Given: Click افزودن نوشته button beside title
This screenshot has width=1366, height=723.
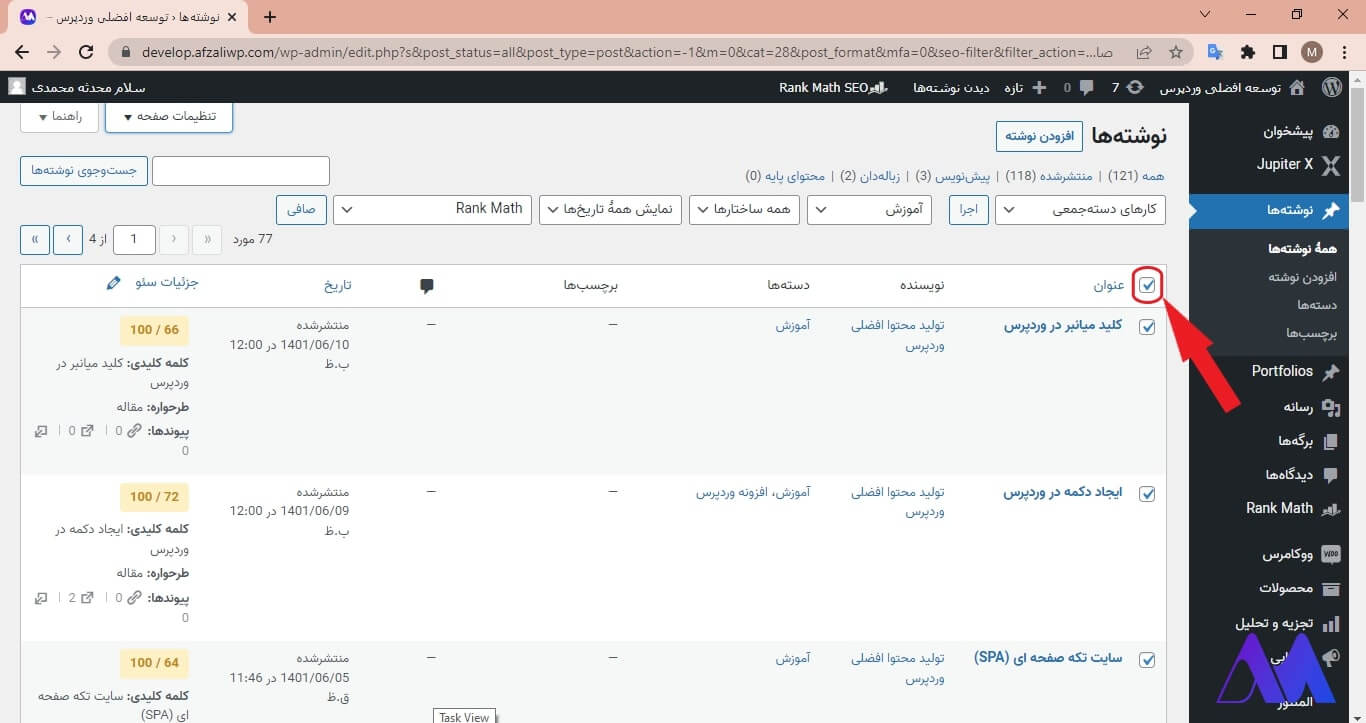Looking at the screenshot, I should [1039, 136].
